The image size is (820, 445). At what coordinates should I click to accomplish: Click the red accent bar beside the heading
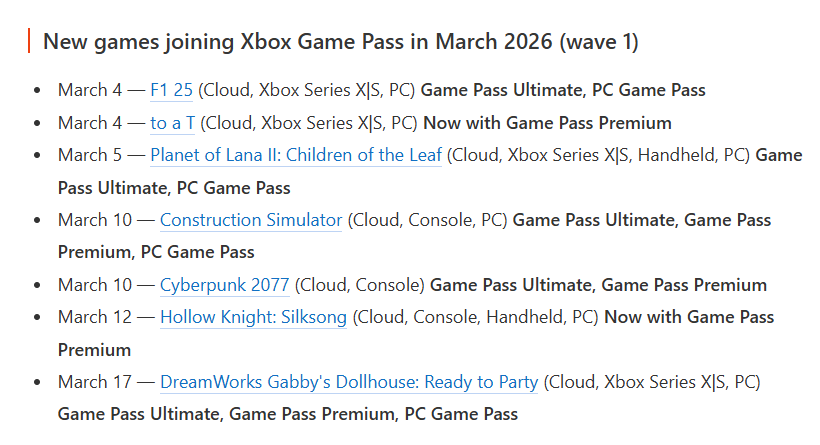(x=30, y=42)
